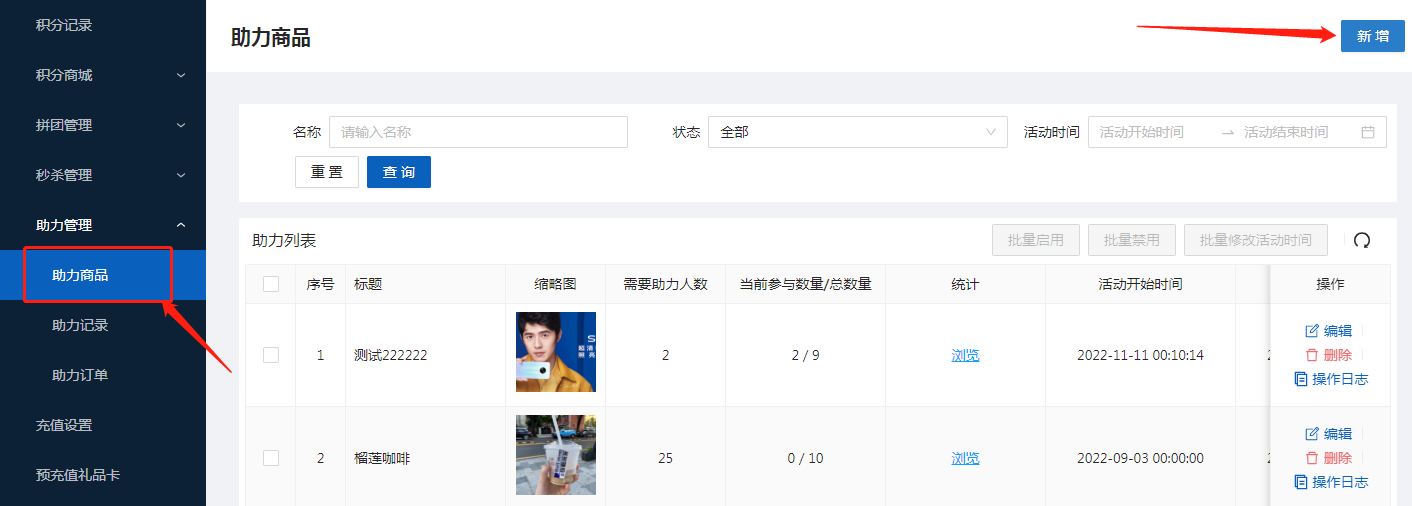Toggle the select-all checkbox in table header
This screenshot has width=1412, height=506.
click(271, 284)
